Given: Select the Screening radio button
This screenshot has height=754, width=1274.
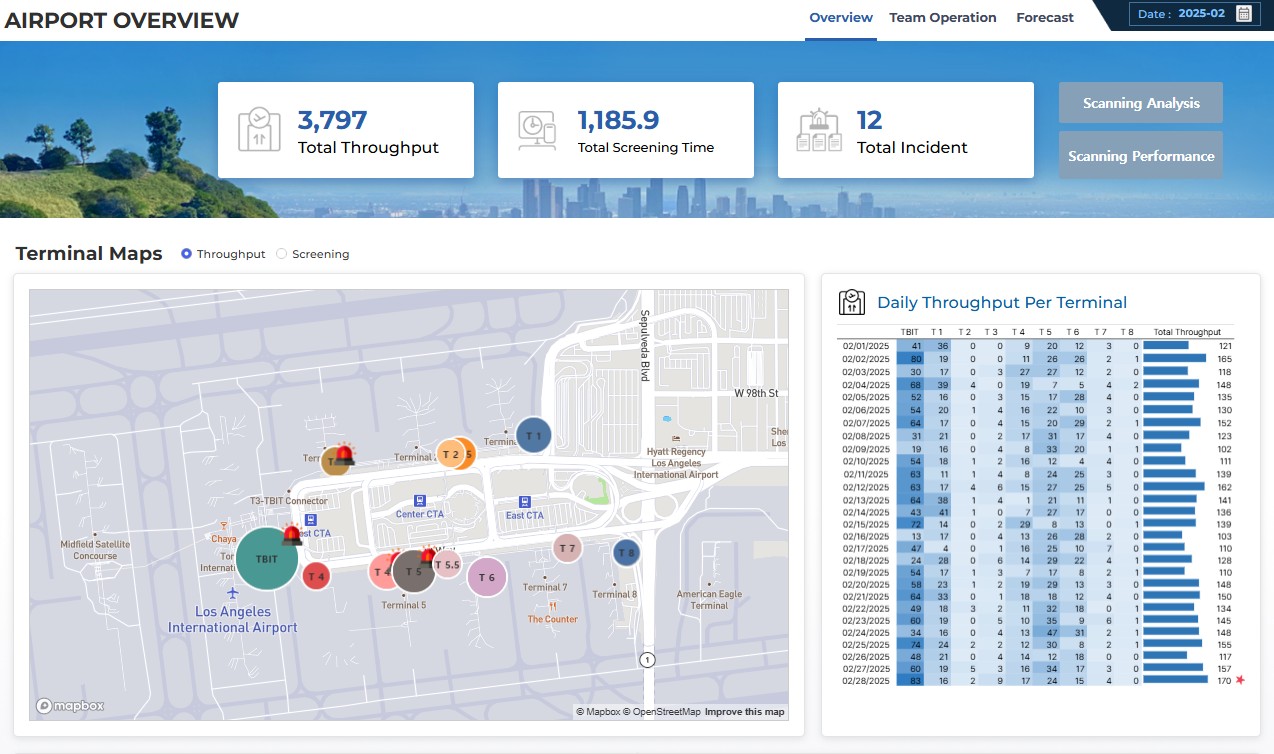Looking at the screenshot, I should (281, 253).
